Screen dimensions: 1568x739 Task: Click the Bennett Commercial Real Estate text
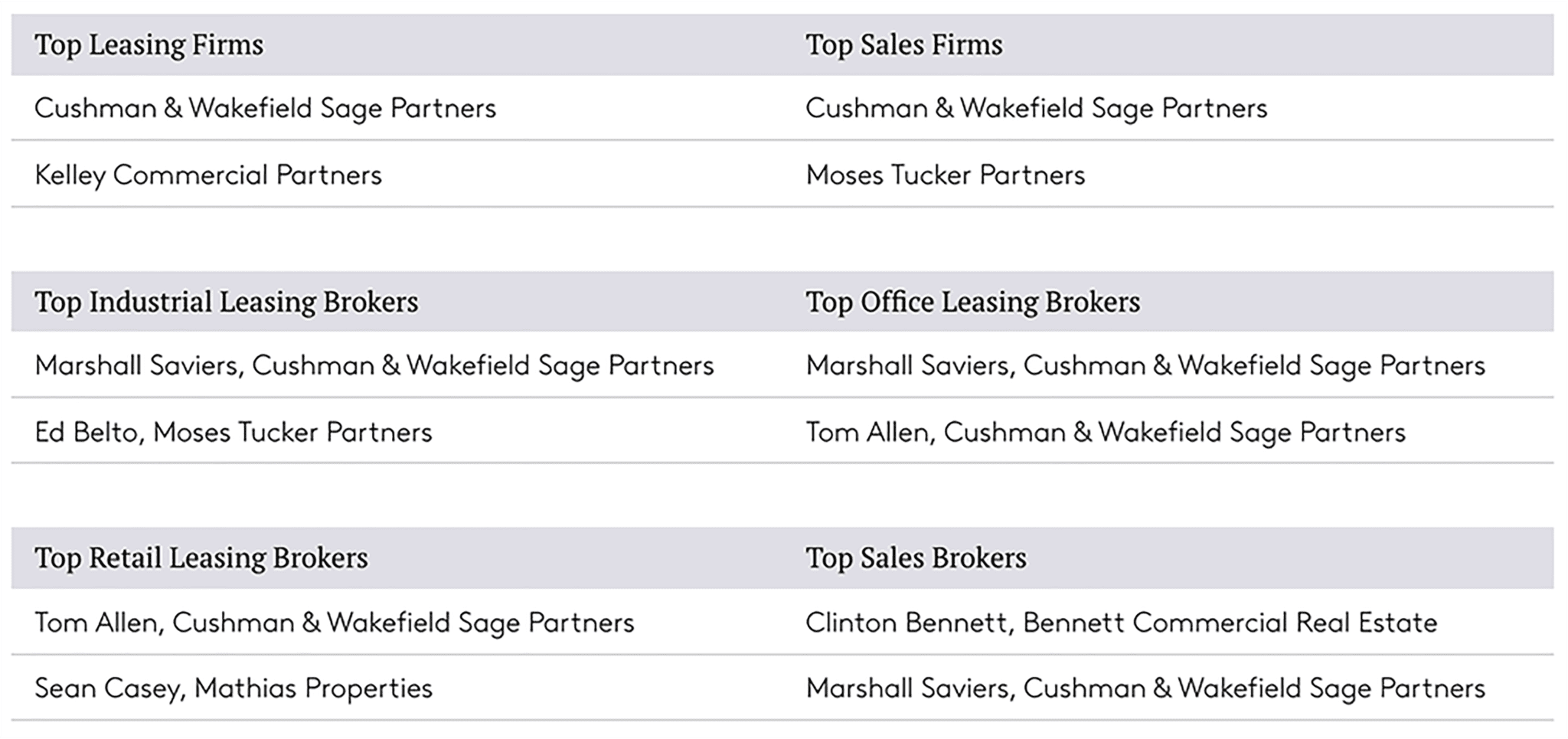coord(1230,623)
